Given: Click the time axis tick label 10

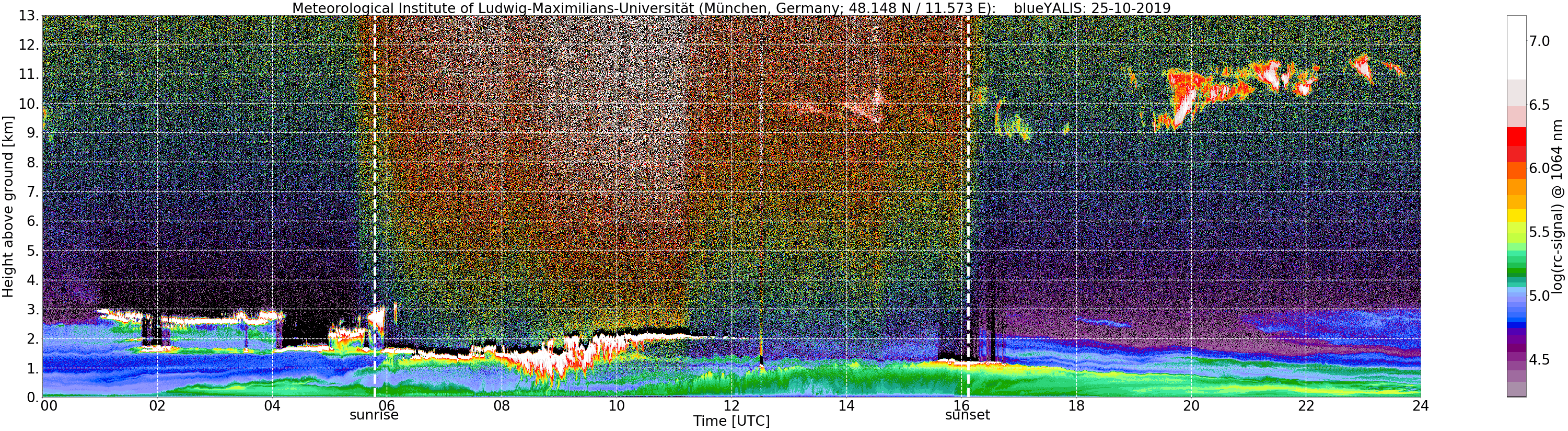Looking at the screenshot, I should 617,405.
